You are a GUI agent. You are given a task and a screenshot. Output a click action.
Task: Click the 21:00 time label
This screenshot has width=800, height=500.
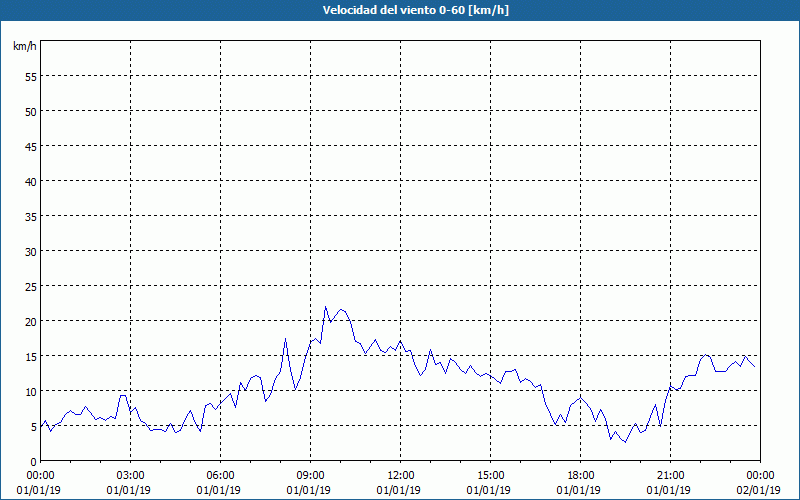point(670,476)
